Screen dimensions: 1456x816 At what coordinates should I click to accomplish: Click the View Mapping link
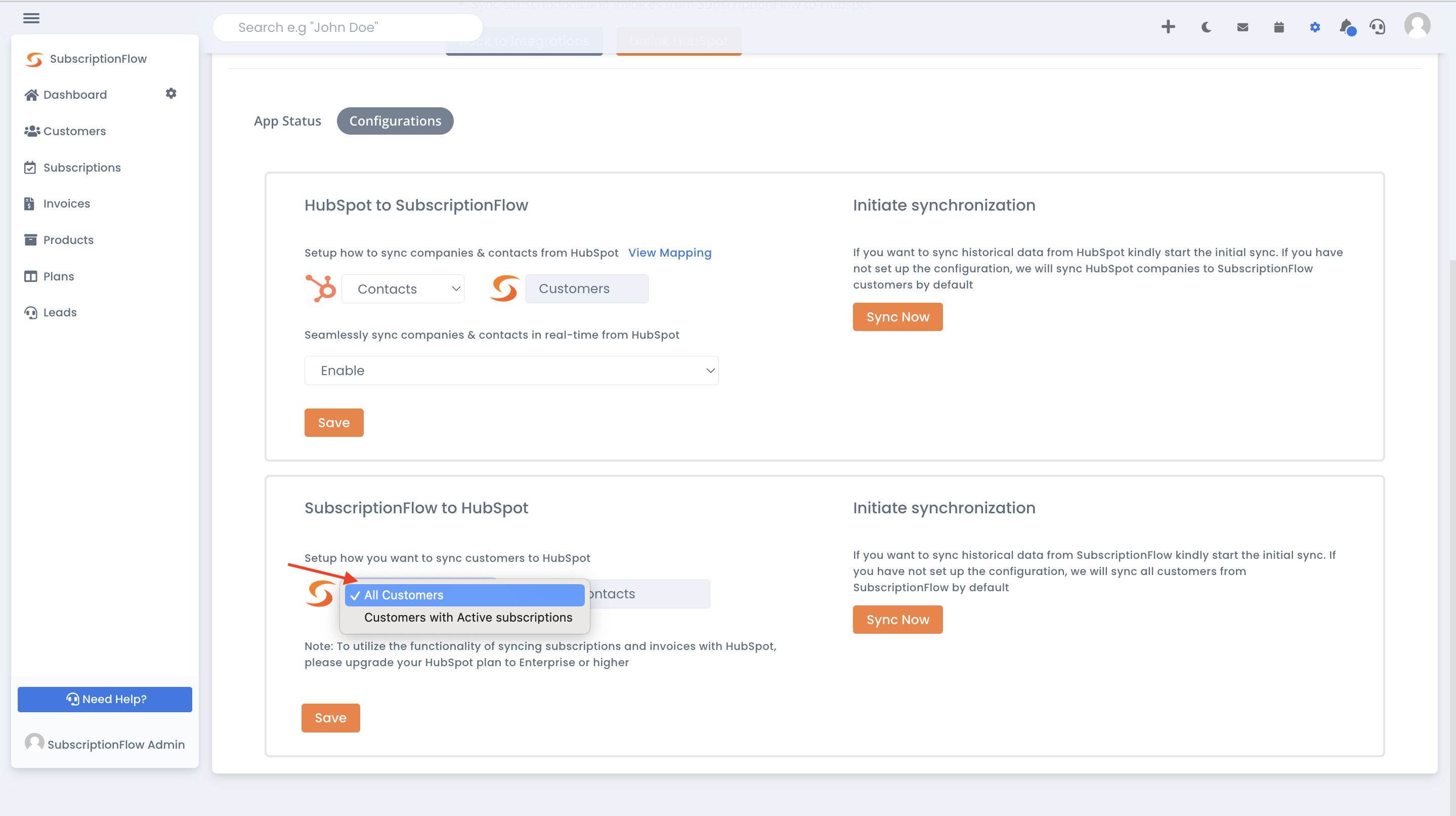click(x=670, y=253)
